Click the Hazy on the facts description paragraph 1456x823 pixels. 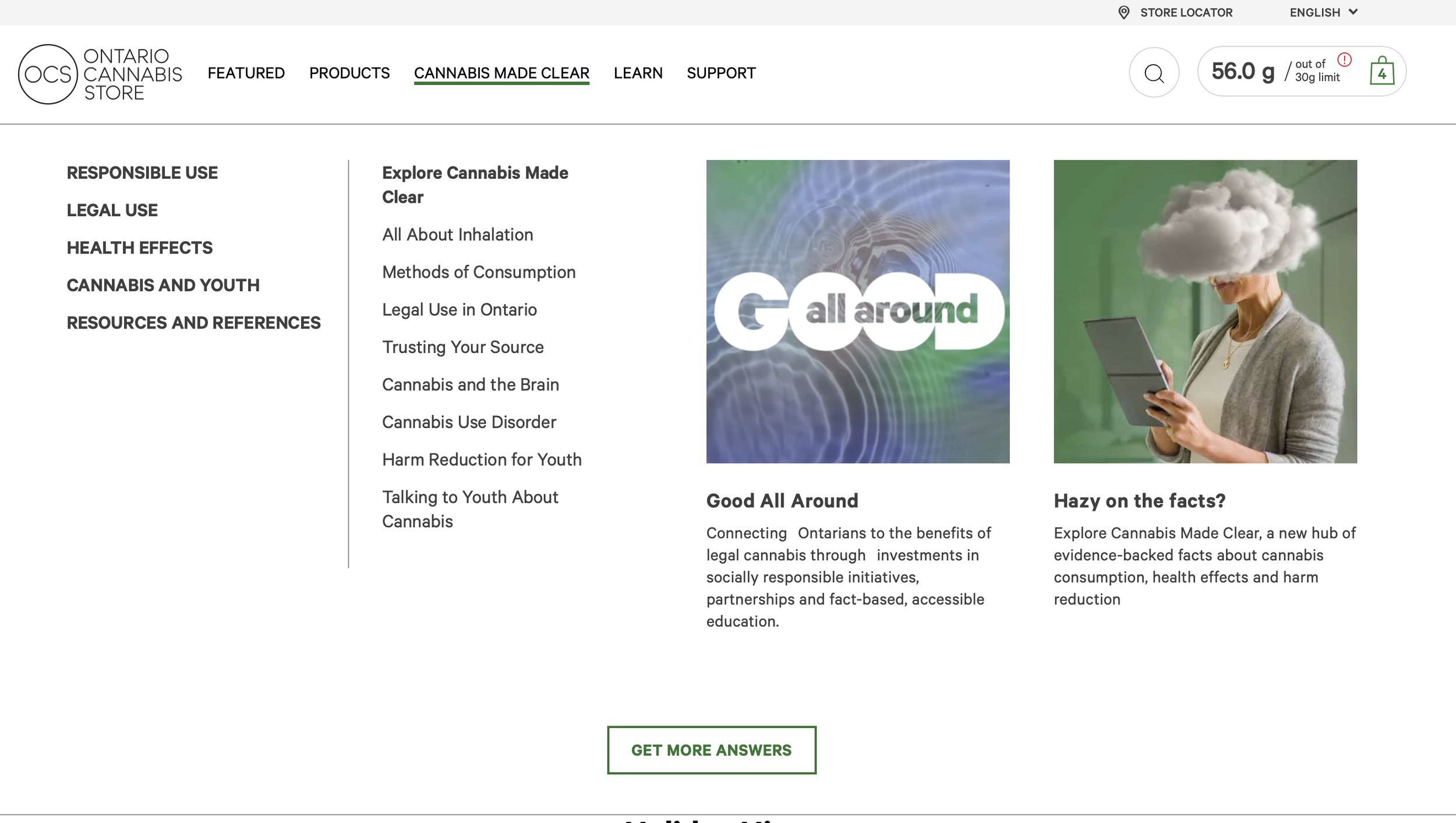tap(1204, 566)
